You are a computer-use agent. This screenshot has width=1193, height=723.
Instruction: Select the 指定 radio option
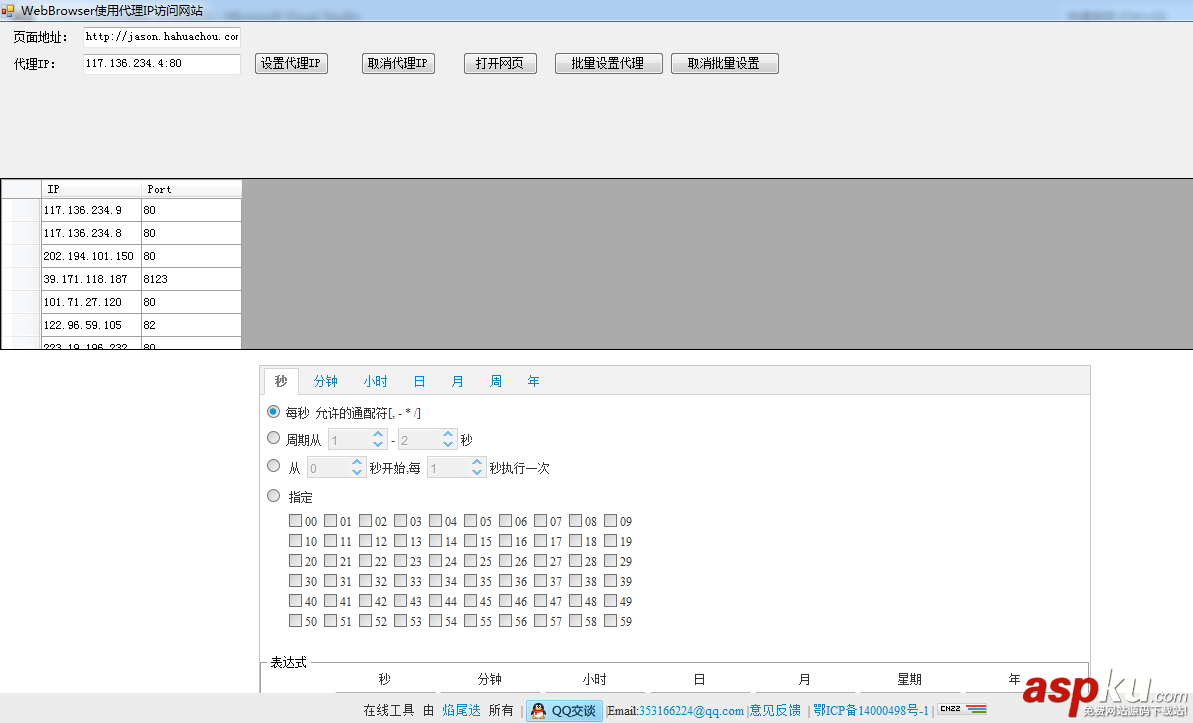pos(273,495)
